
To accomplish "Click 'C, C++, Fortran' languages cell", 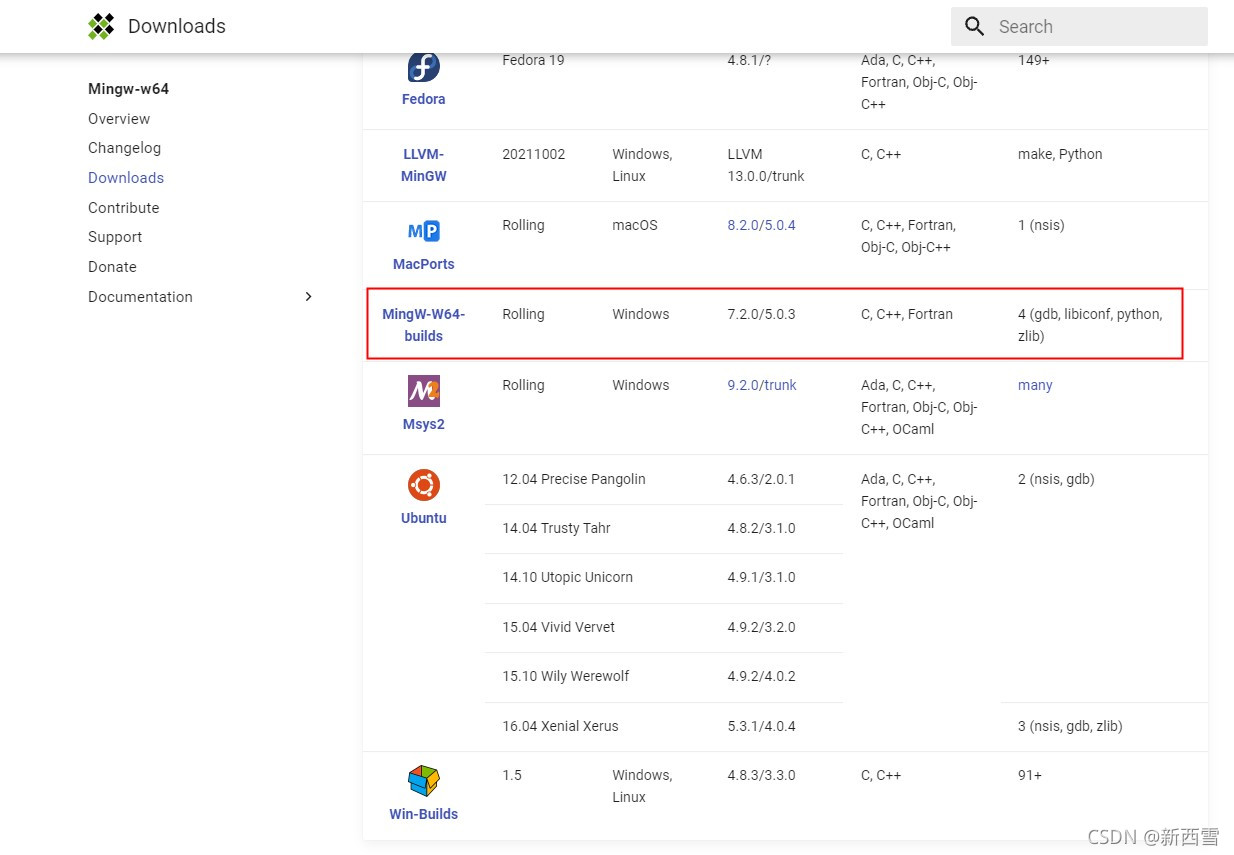I will coord(907,314).
